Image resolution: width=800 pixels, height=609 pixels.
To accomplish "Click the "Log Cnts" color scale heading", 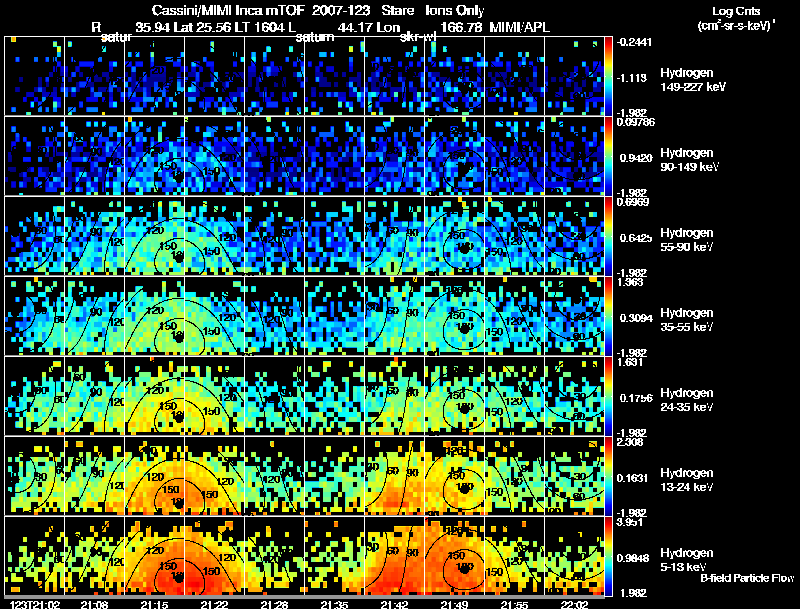I will click(x=736, y=11).
